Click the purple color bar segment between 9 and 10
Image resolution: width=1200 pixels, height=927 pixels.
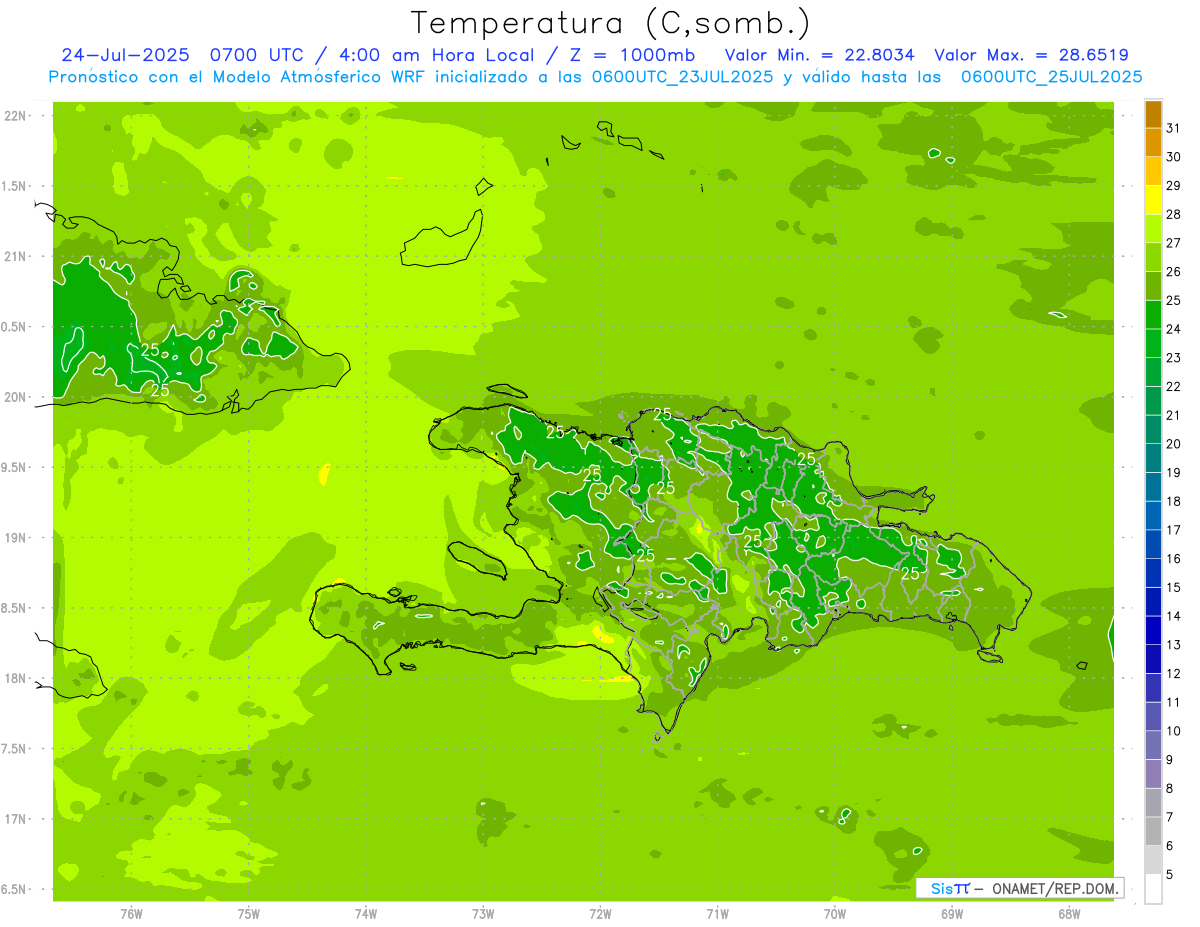[x=1153, y=745]
